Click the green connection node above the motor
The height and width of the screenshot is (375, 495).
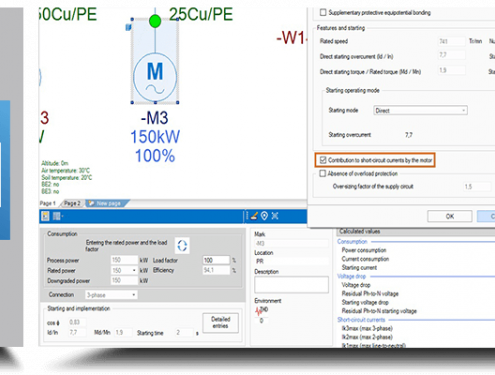point(155,21)
